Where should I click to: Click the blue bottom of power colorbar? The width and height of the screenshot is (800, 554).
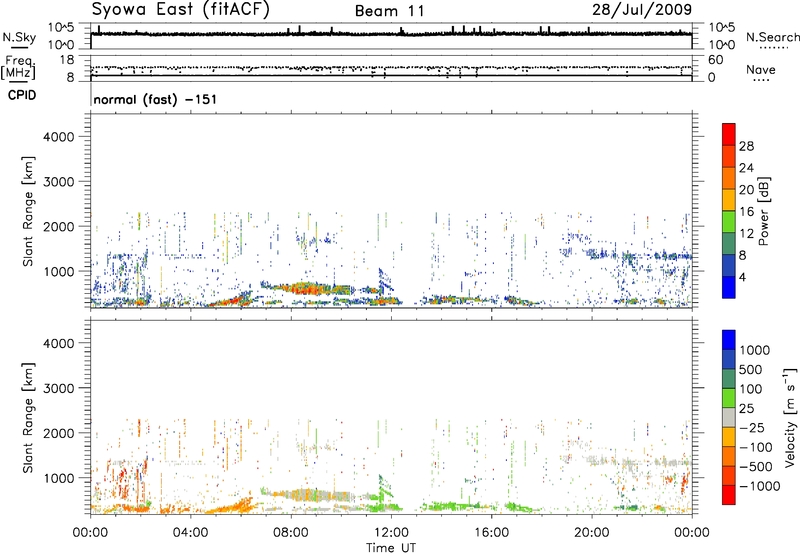pyautogui.click(x=729, y=287)
